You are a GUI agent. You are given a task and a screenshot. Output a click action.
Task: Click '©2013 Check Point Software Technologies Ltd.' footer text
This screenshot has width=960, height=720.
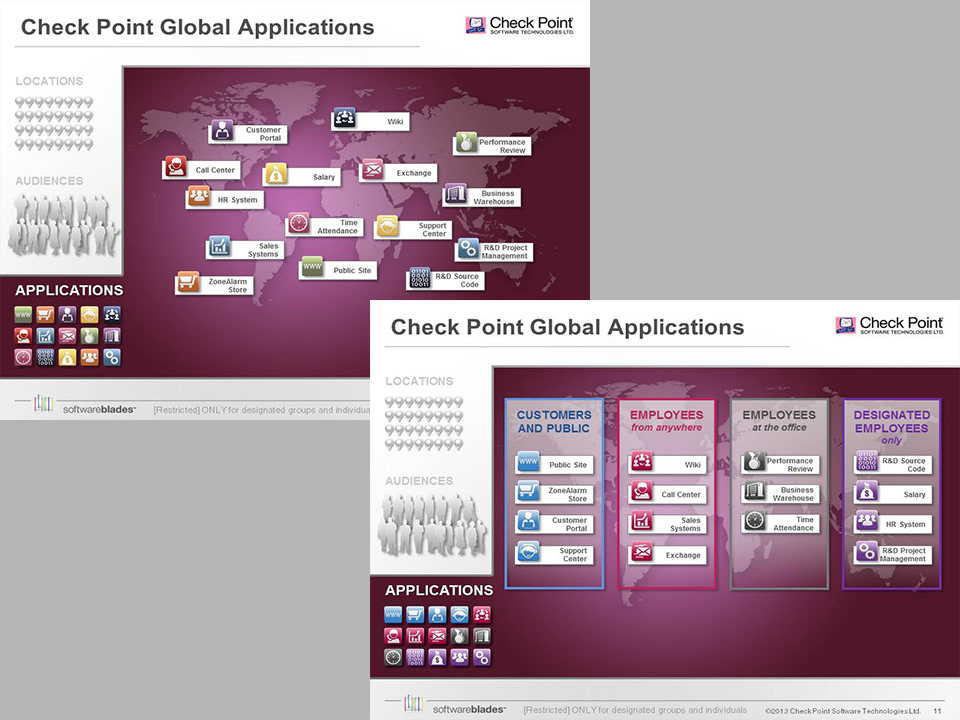pos(843,711)
